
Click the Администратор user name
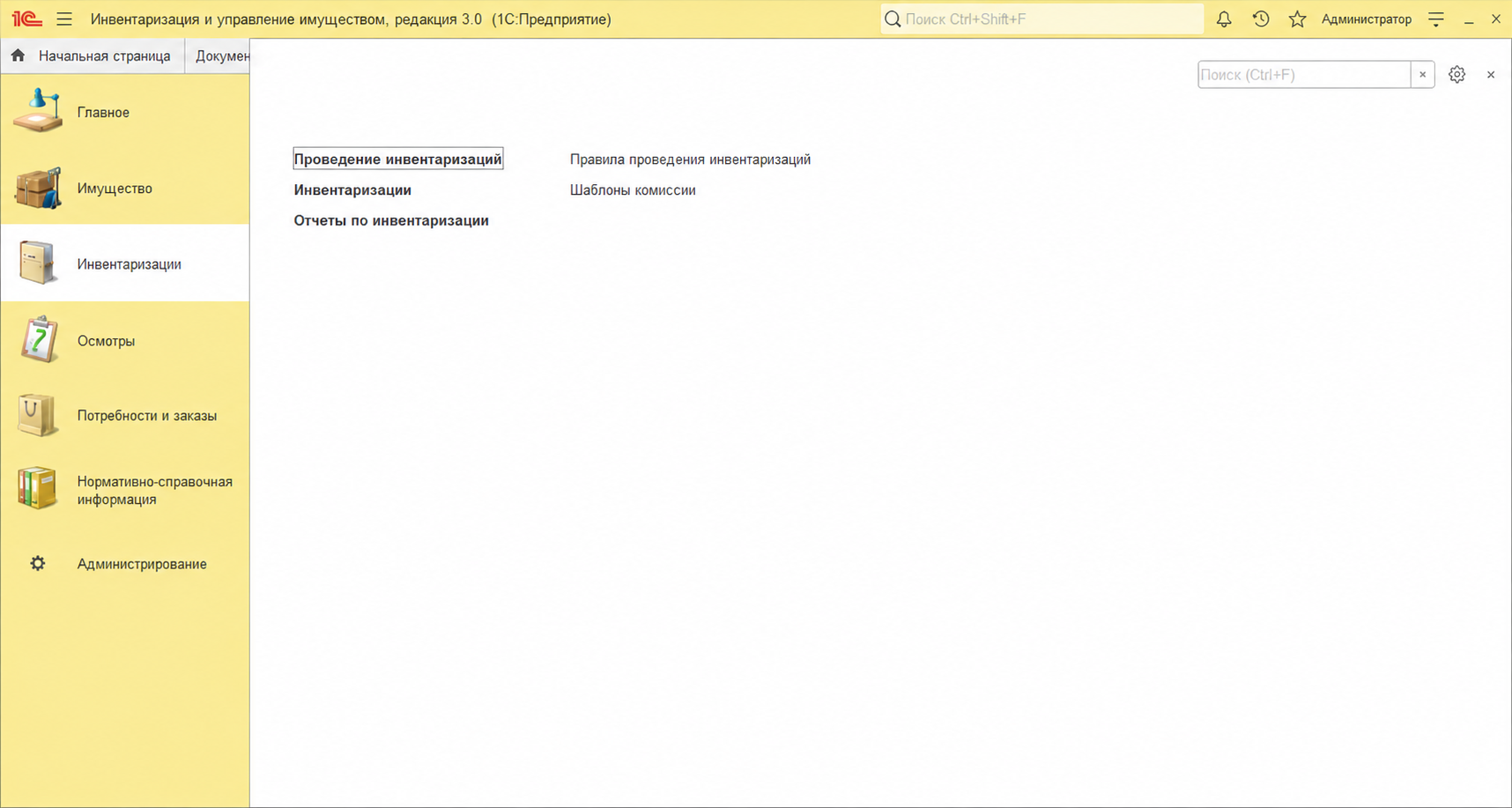coord(1366,19)
